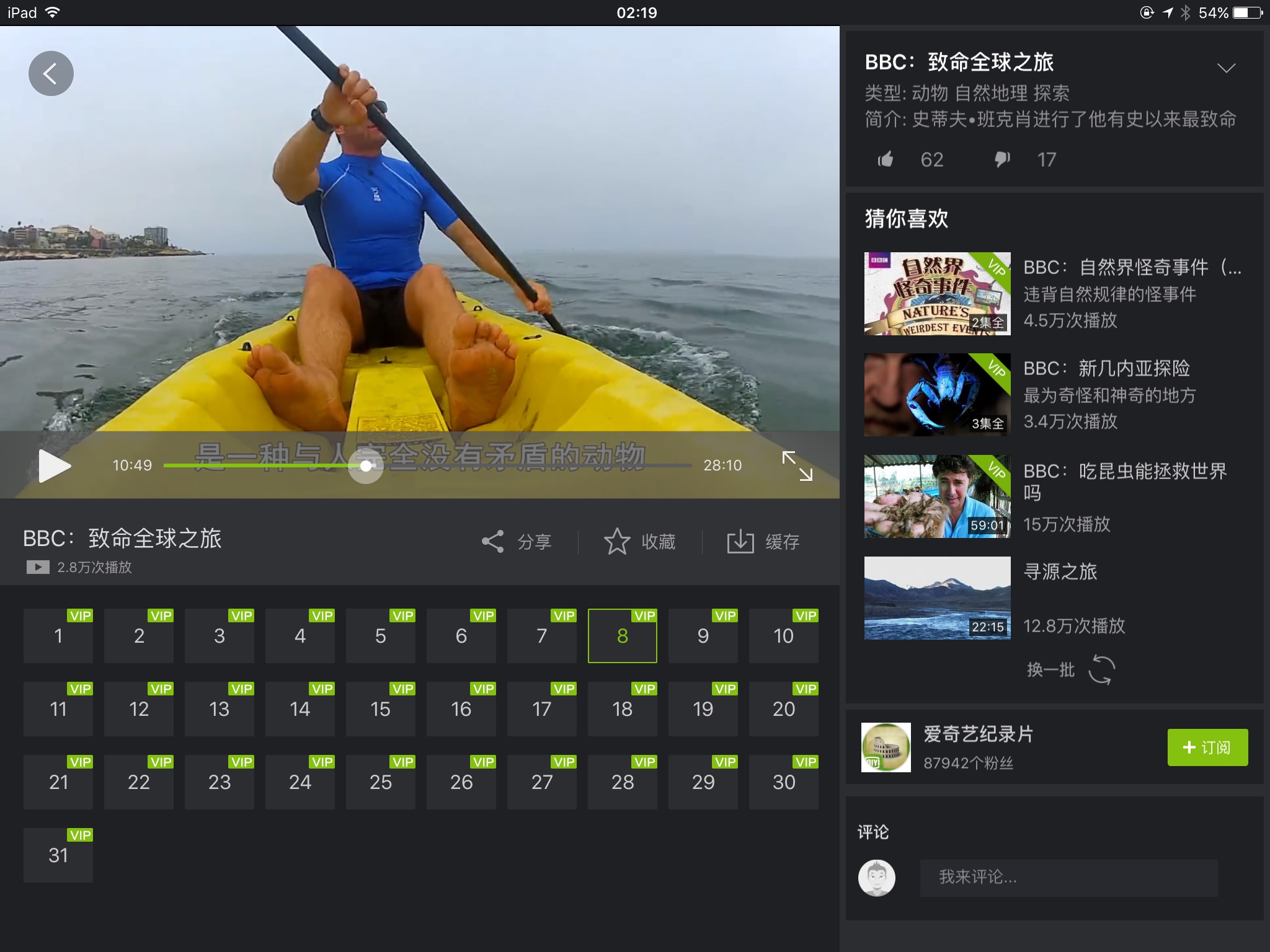Select episode 20
Image resolution: width=1270 pixels, height=952 pixels.
[x=784, y=709]
